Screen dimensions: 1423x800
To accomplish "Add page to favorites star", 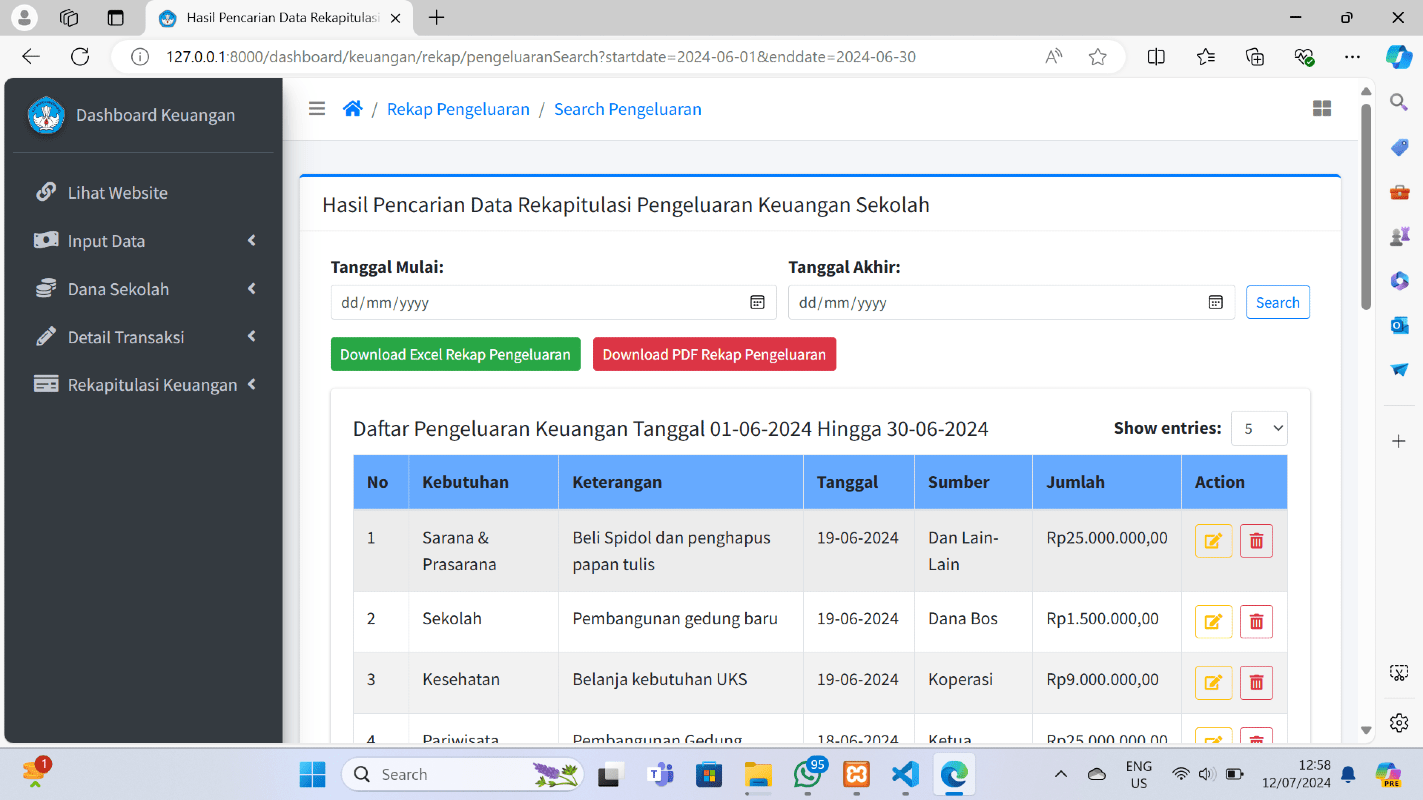I will (x=1098, y=57).
